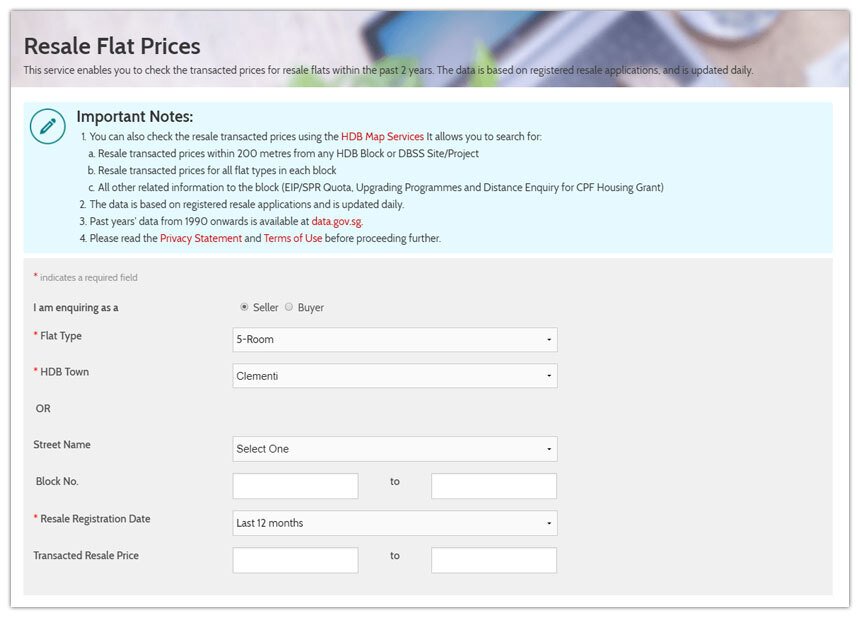Open the HDB Town dropdown showing Clementi

pos(395,376)
